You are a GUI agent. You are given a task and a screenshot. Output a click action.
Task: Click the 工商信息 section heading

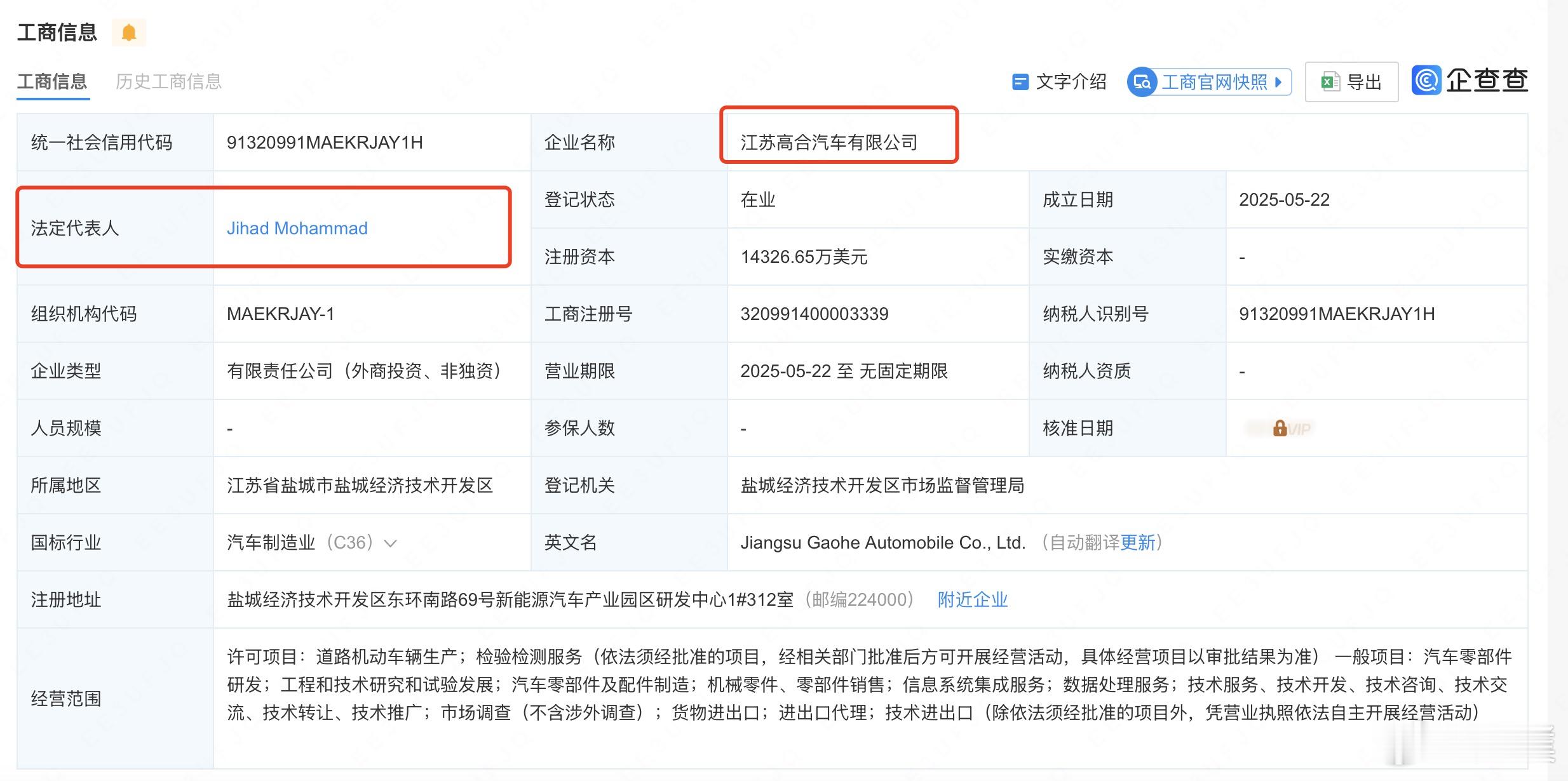click(57, 32)
